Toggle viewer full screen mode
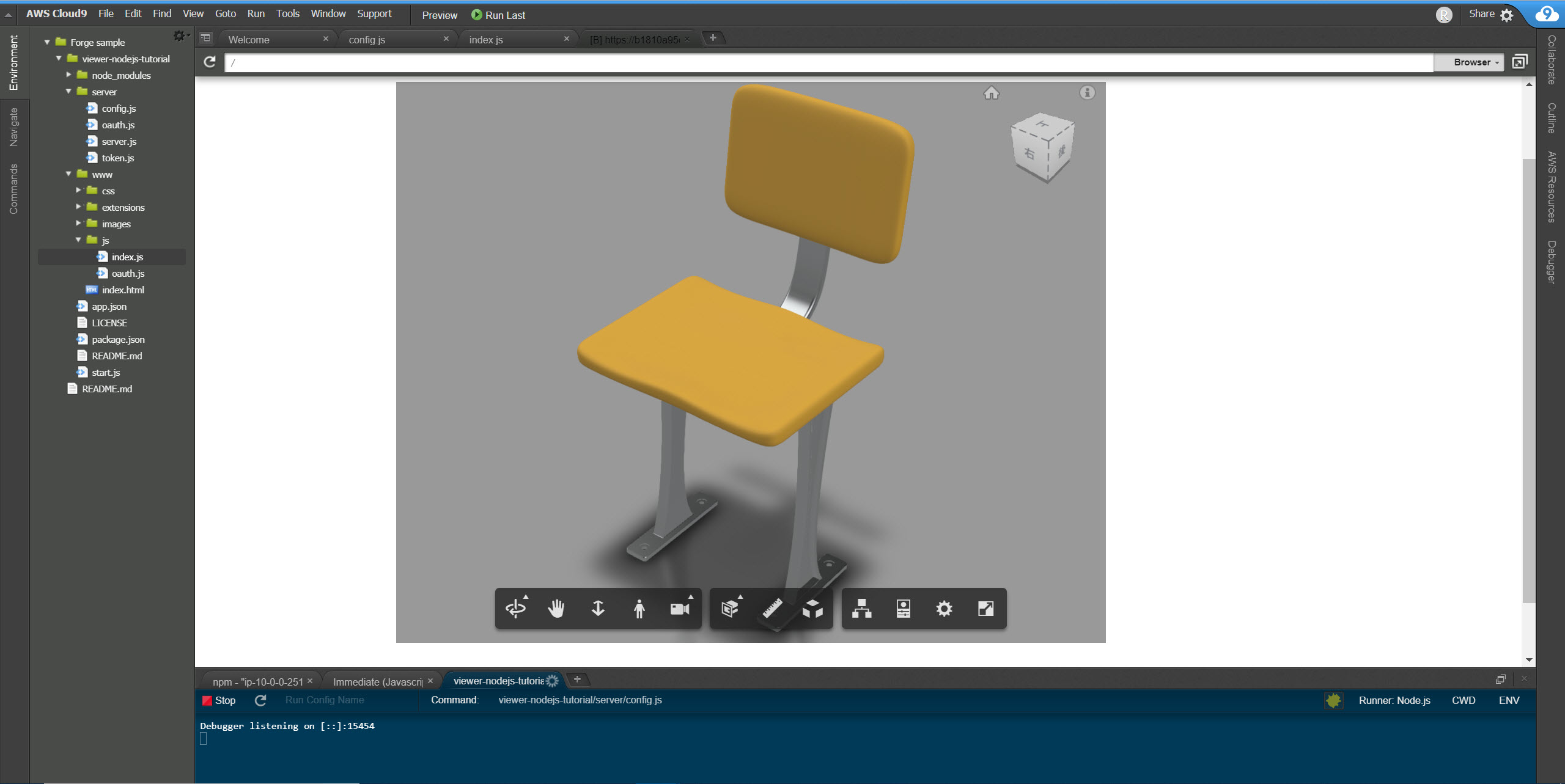The image size is (1565, 784). point(985,608)
